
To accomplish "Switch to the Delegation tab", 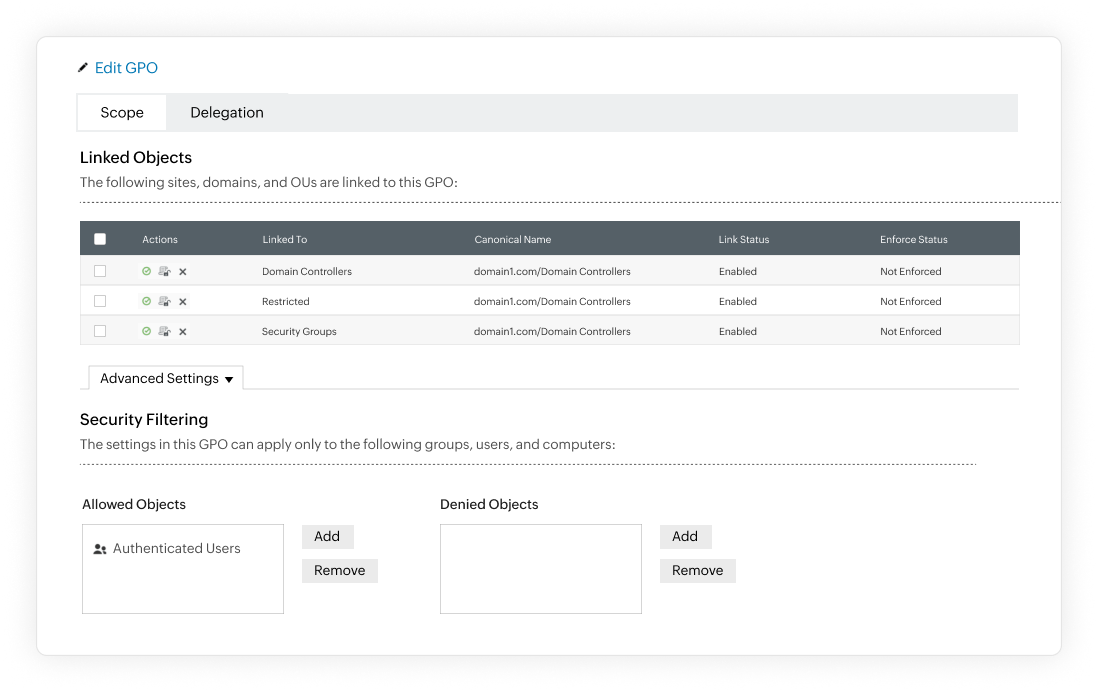I will click(227, 112).
